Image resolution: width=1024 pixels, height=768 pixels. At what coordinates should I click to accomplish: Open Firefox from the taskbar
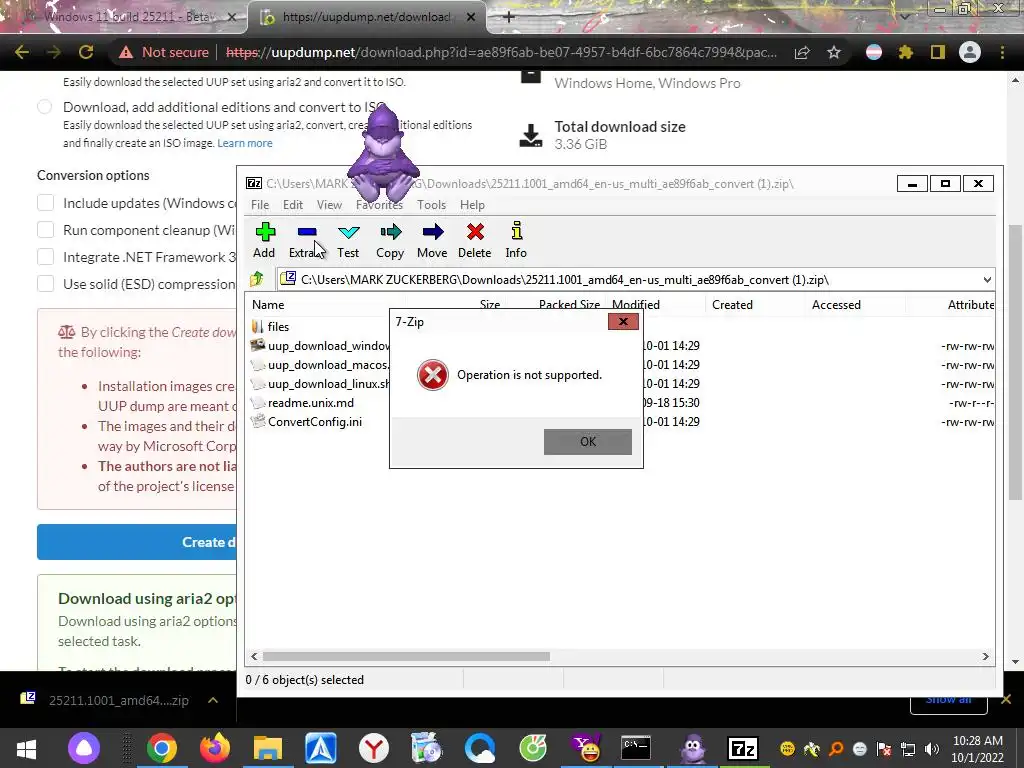pos(215,748)
